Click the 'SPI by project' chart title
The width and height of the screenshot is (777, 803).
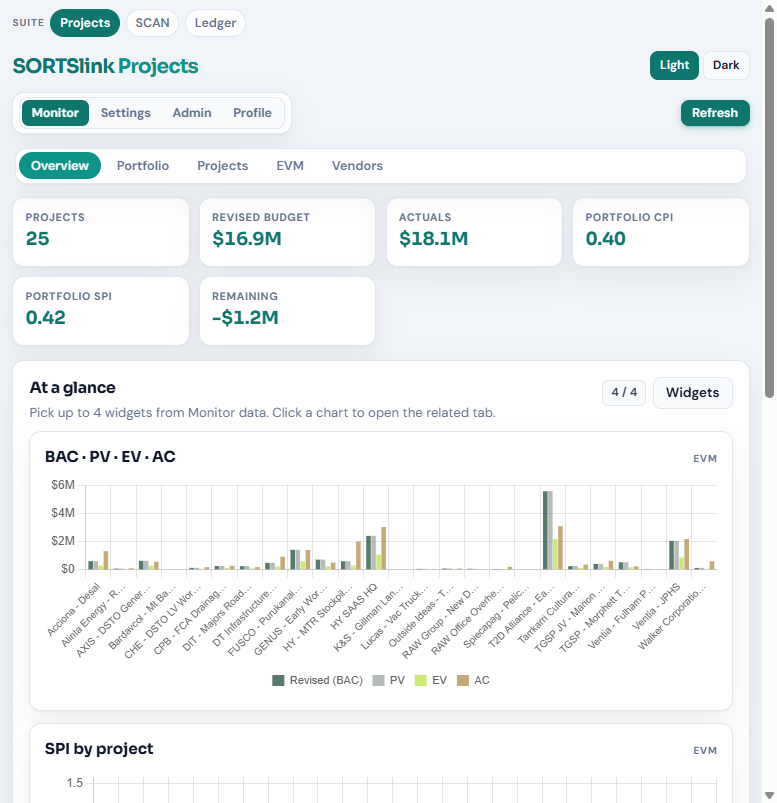(99, 749)
